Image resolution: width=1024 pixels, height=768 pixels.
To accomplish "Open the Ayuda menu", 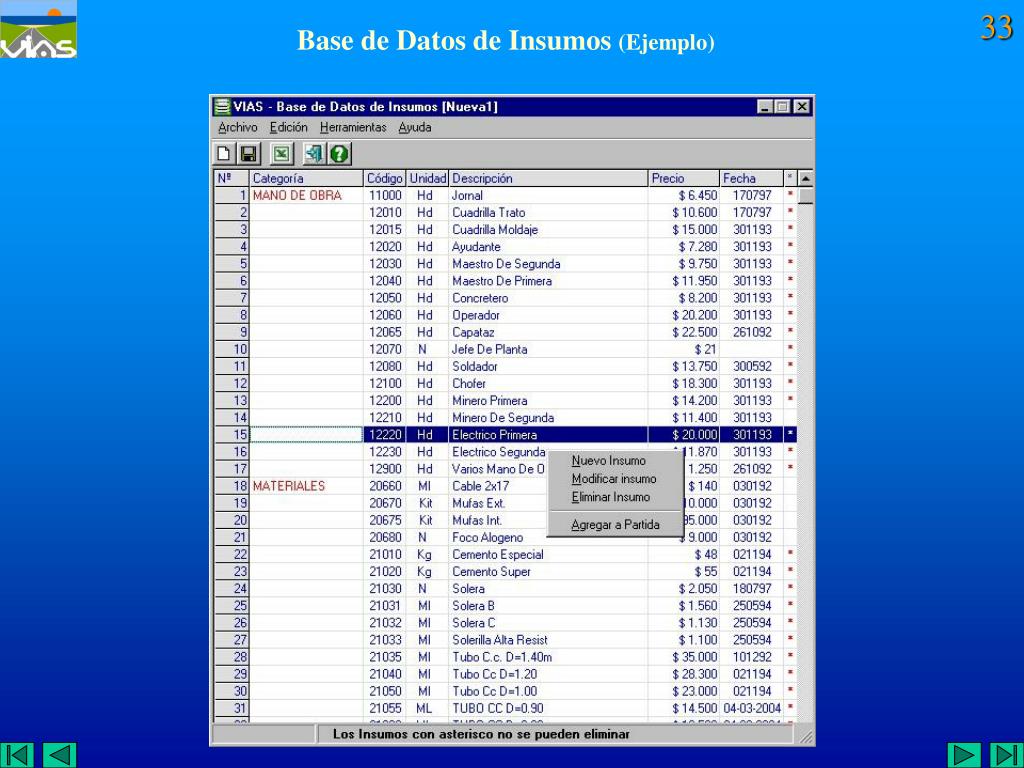I will click(415, 127).
